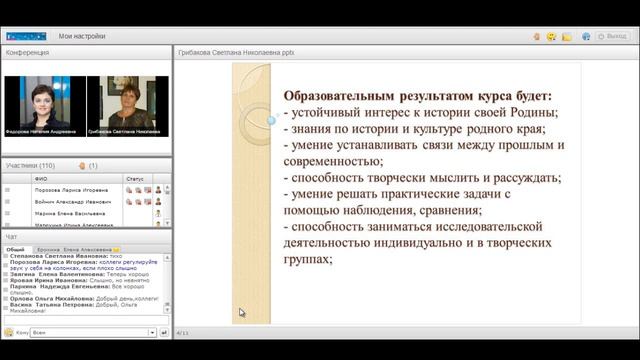
Task: Select video thumbnail of Федорова Наталия Андреевна
Action: 45,106
